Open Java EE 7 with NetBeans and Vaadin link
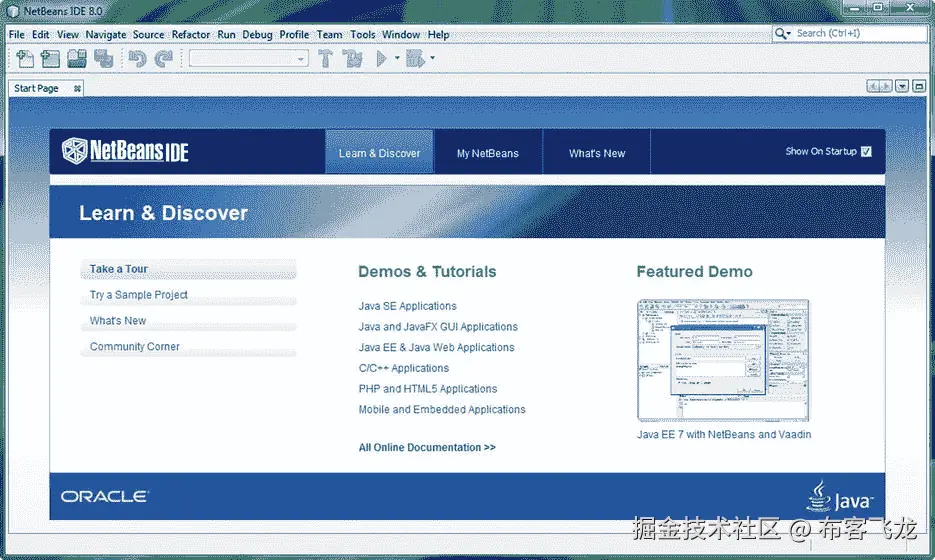The width and height of the screenshot is (935, 560). point(724,434)
